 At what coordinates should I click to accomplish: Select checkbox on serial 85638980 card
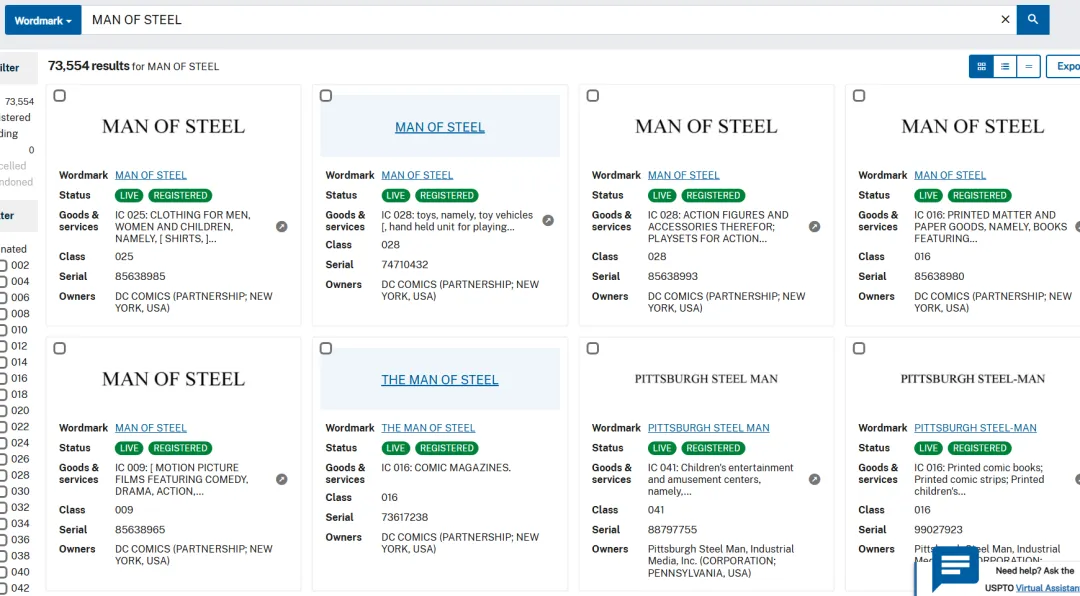(x=859, y=96)
